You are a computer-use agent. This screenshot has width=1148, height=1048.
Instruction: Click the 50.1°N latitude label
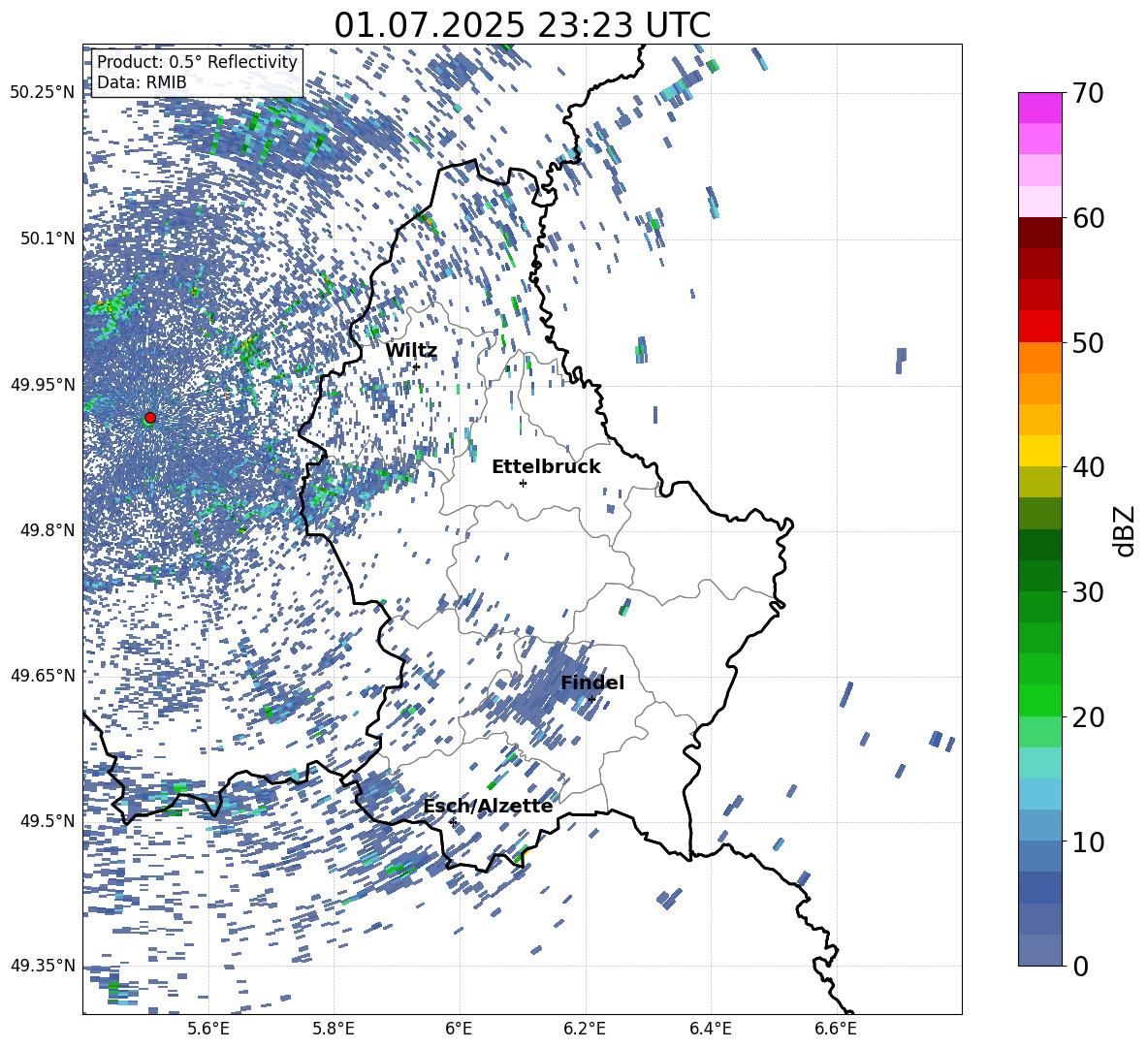pyautogui.click(x=47, y=238)
